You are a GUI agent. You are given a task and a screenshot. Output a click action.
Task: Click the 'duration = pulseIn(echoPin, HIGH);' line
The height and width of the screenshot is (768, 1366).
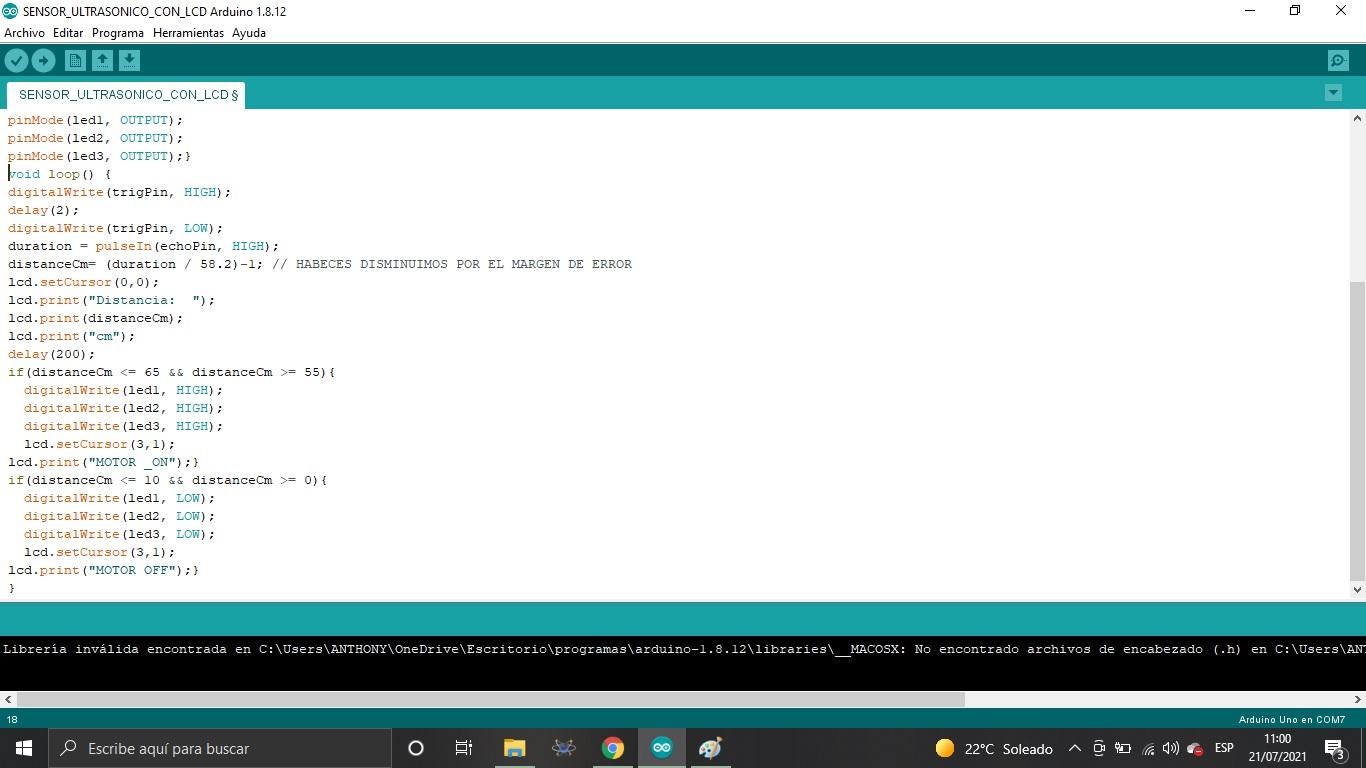(143, 246)
